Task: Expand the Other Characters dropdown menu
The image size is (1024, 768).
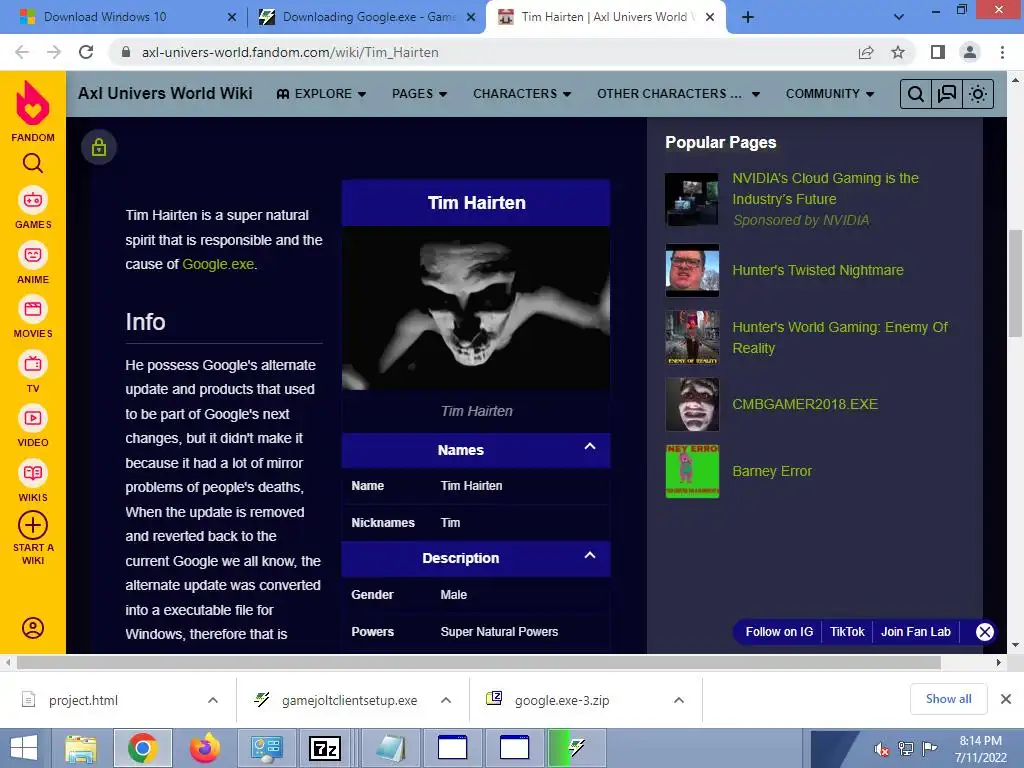Action: click(x=678, y=94)
